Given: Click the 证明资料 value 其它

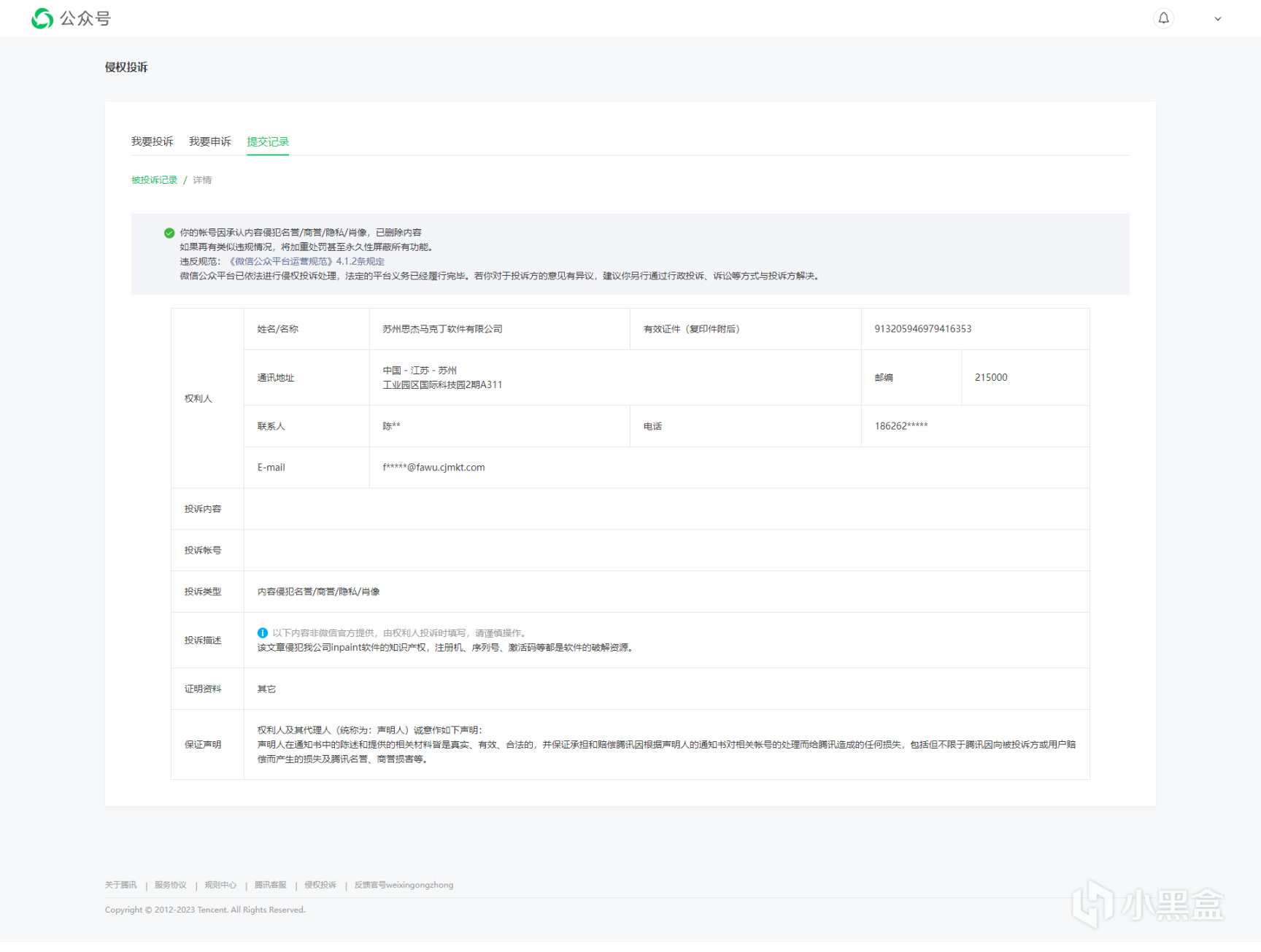Looking at the screenshot, I should (267, 689).
